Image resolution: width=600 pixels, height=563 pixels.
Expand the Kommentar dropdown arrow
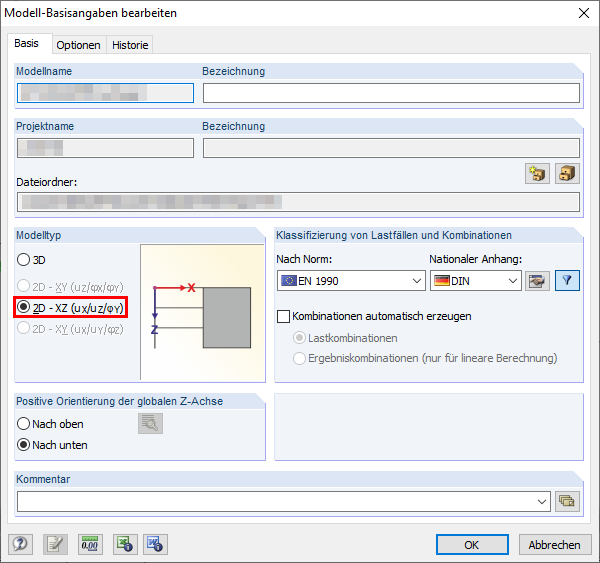click(x=542, y=501)
